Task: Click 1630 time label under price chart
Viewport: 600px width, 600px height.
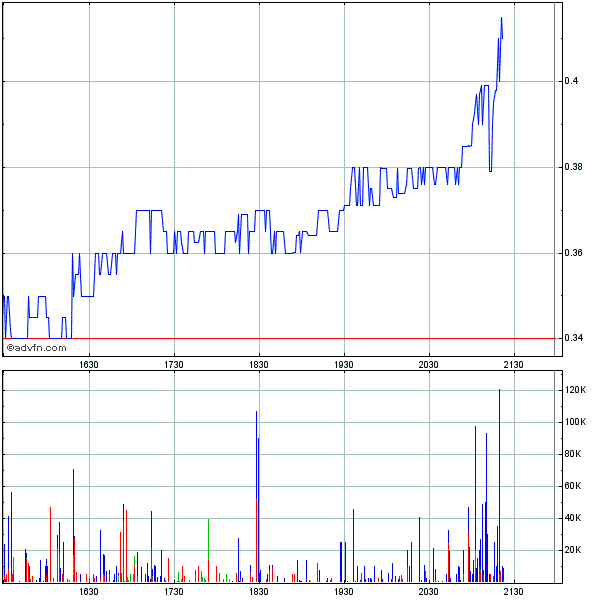Action: 89,365
